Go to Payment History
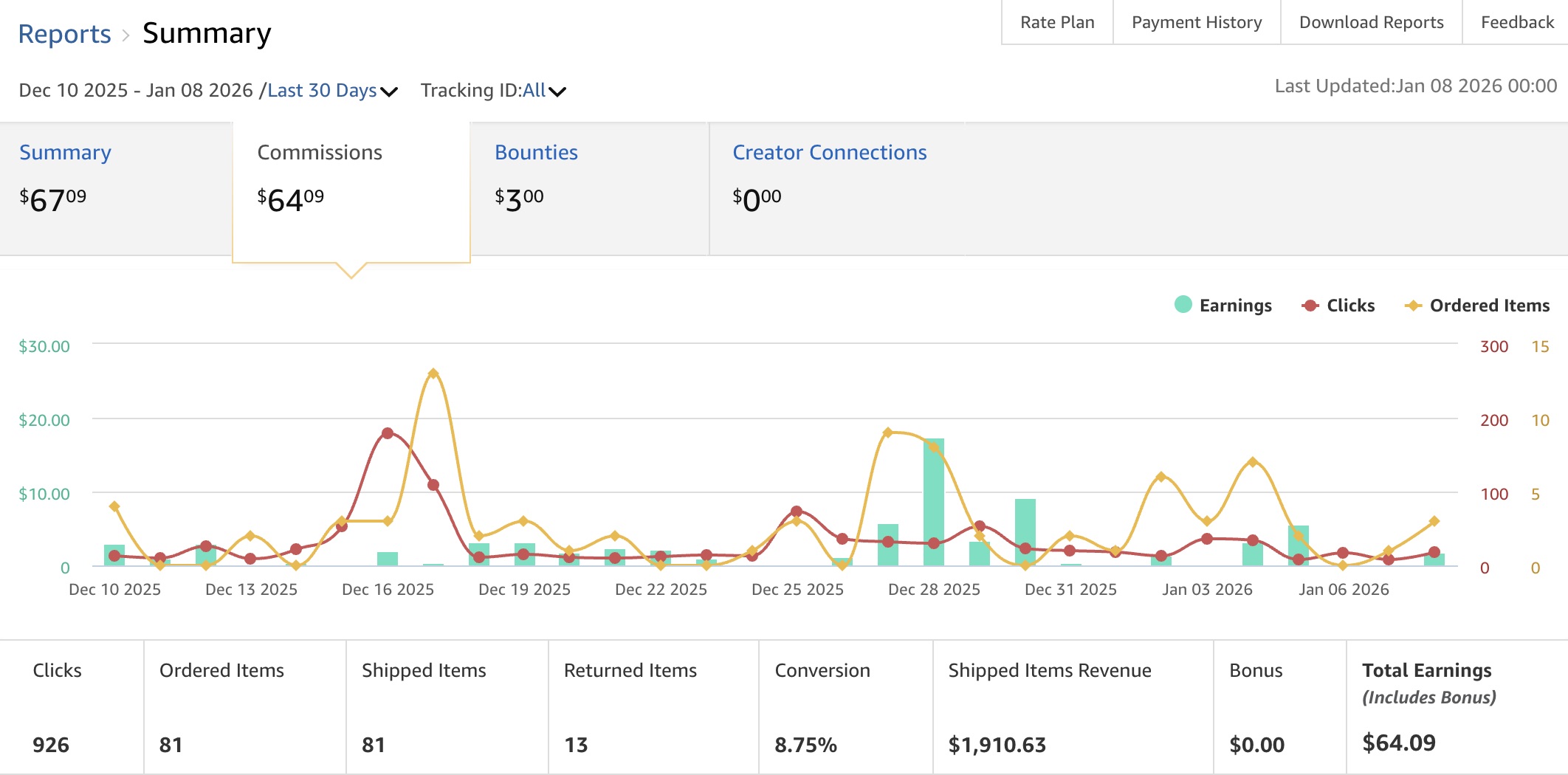Screen dimensions: 1568x775 coord(1196,22)
